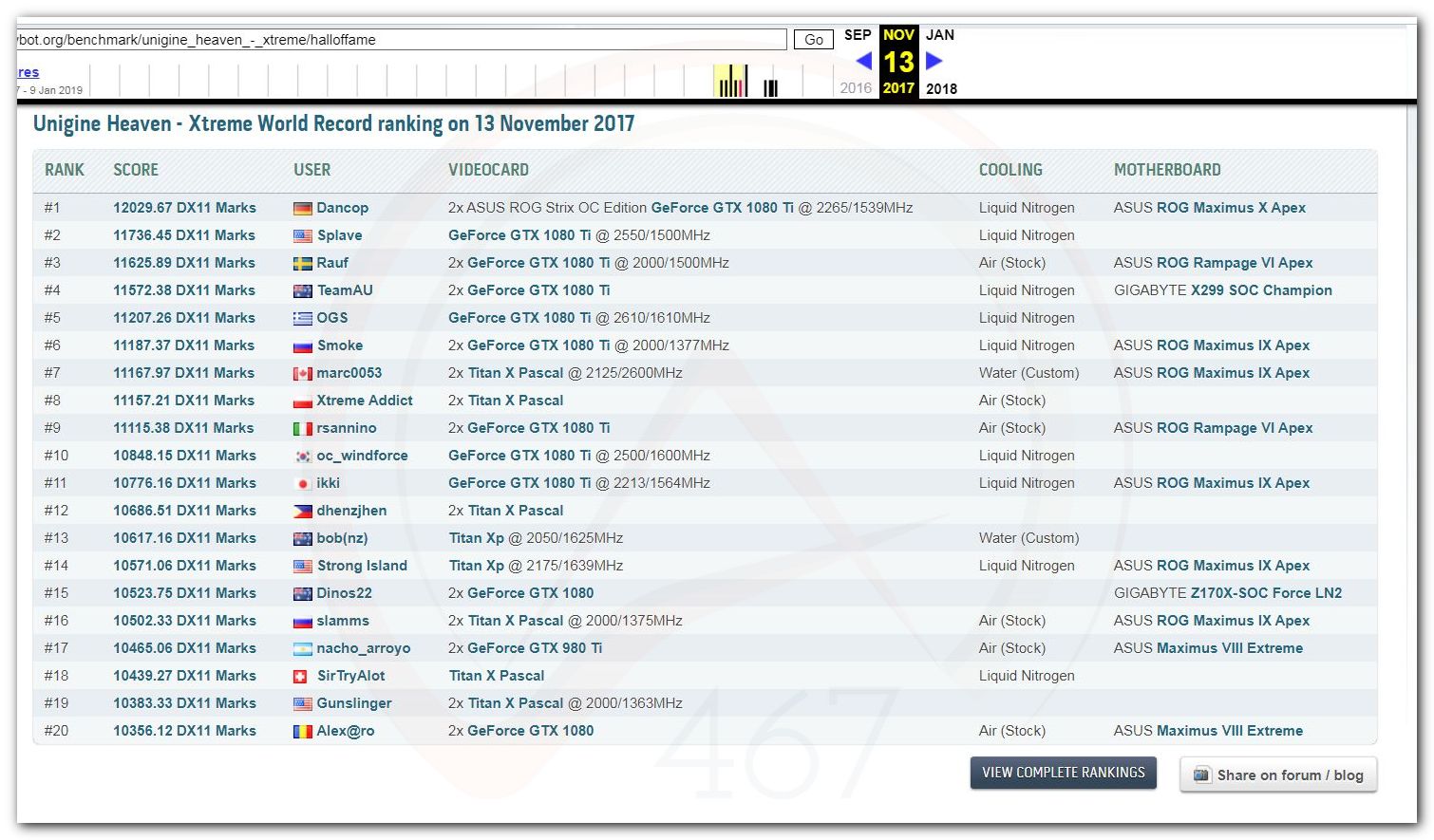Go to next capture with right blue arrow
Screen dimensions: 1434x840
click(934, 61)
